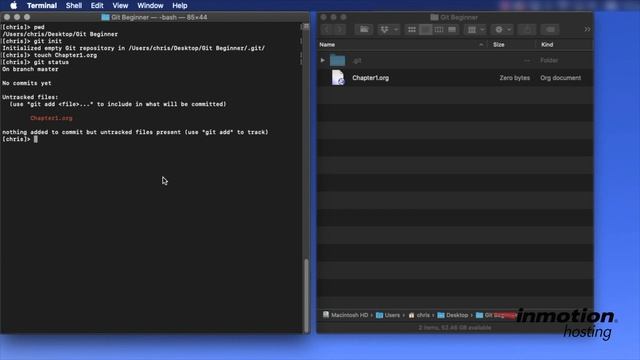
Task: Select the Chapter1.org file name in Finder
Action: click(x=371, y=78)
